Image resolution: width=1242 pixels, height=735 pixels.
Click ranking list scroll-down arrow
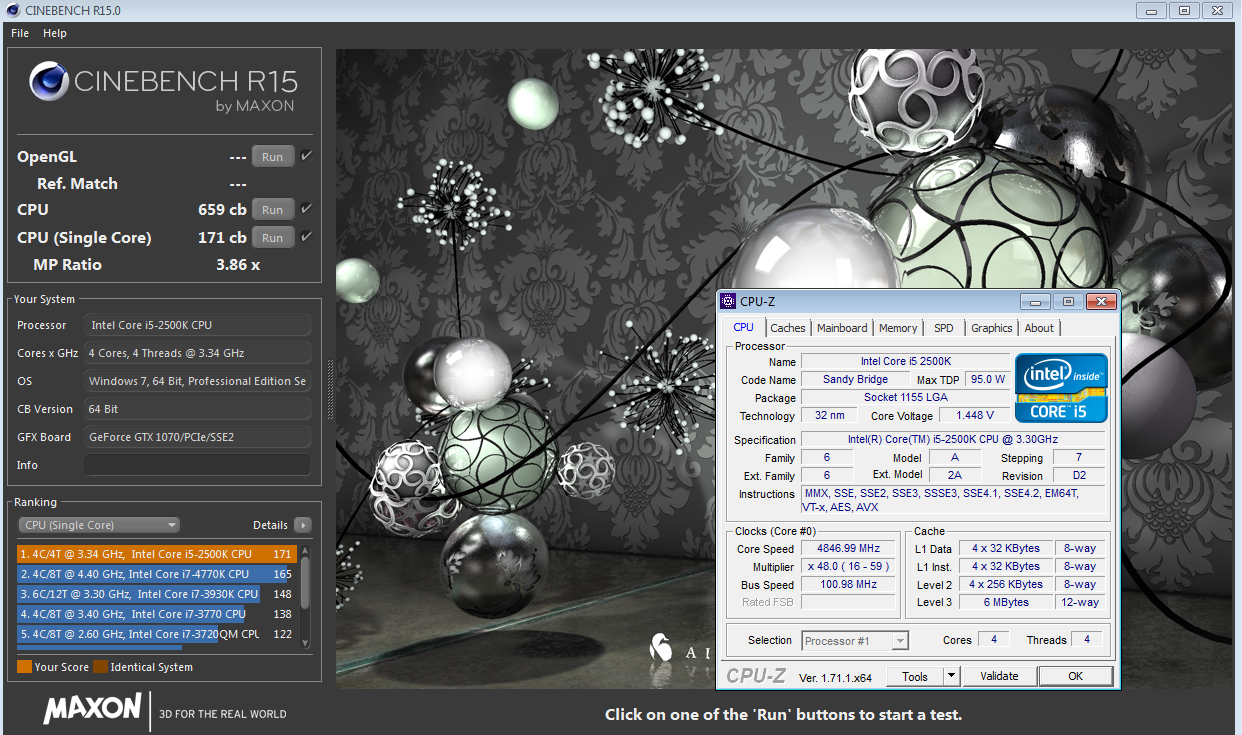pos(305,642)
